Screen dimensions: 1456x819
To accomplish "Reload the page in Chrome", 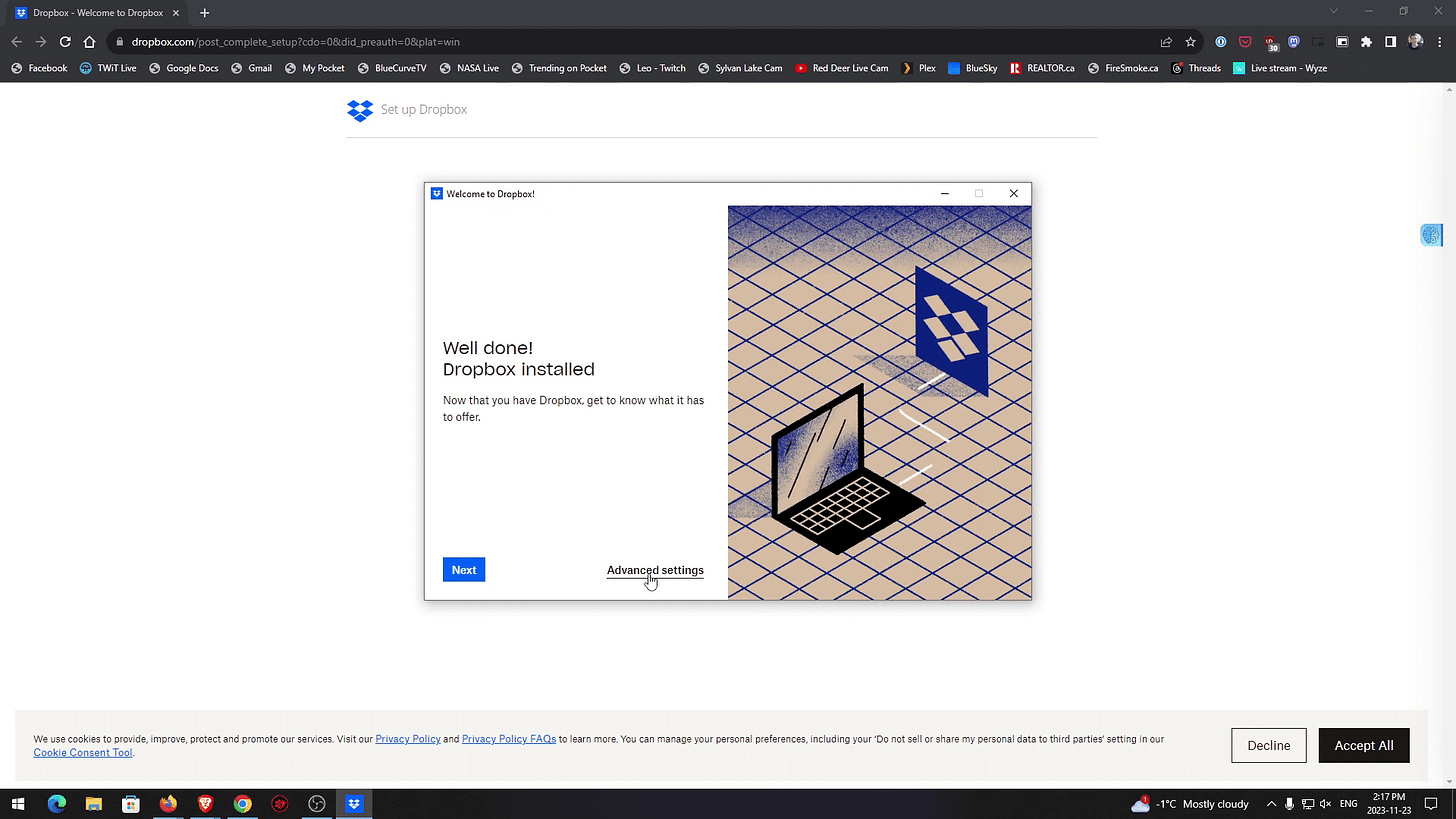I will [x=65, y=42].
